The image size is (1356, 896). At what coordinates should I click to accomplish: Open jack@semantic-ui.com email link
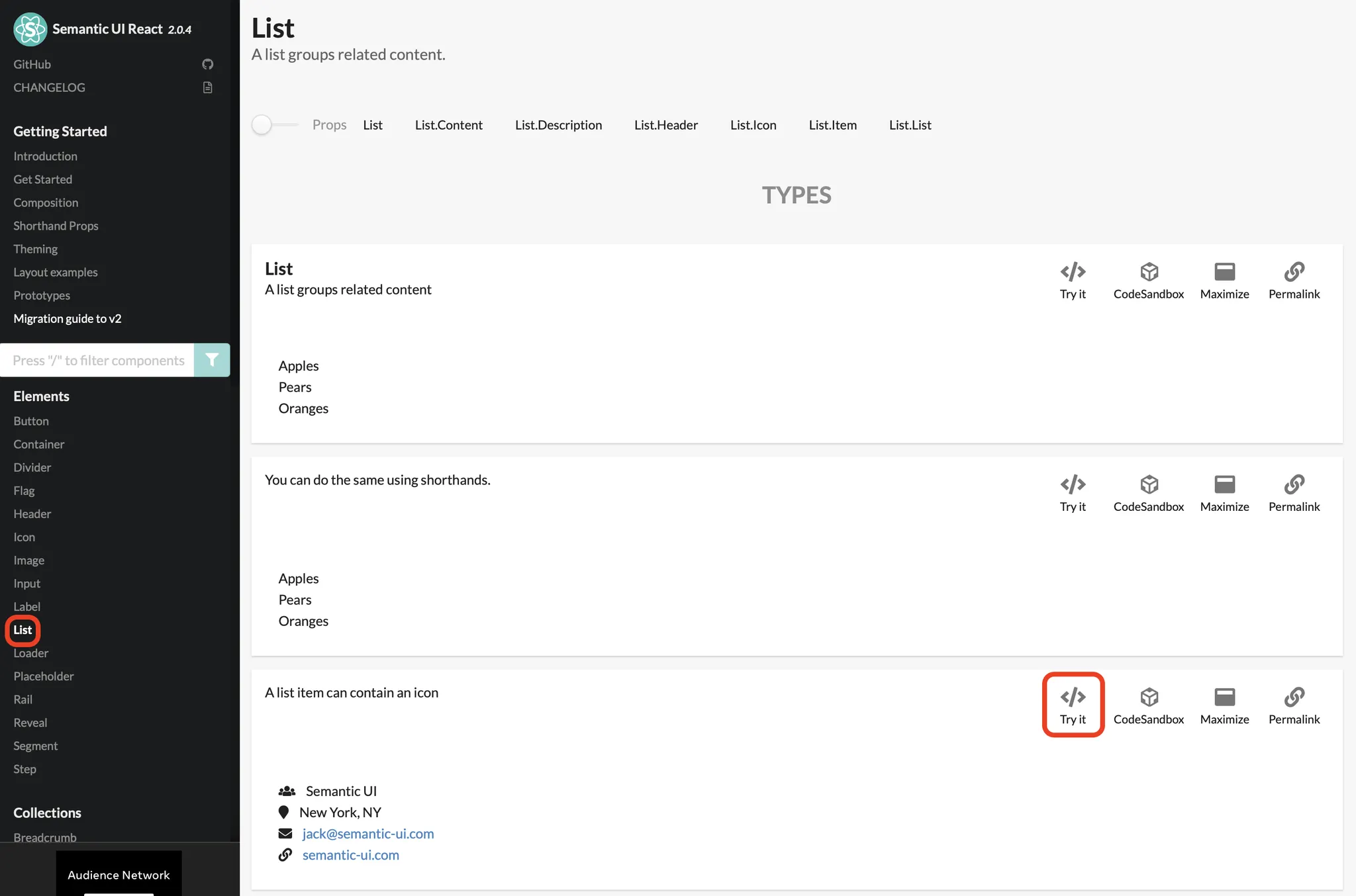(367, 834)
